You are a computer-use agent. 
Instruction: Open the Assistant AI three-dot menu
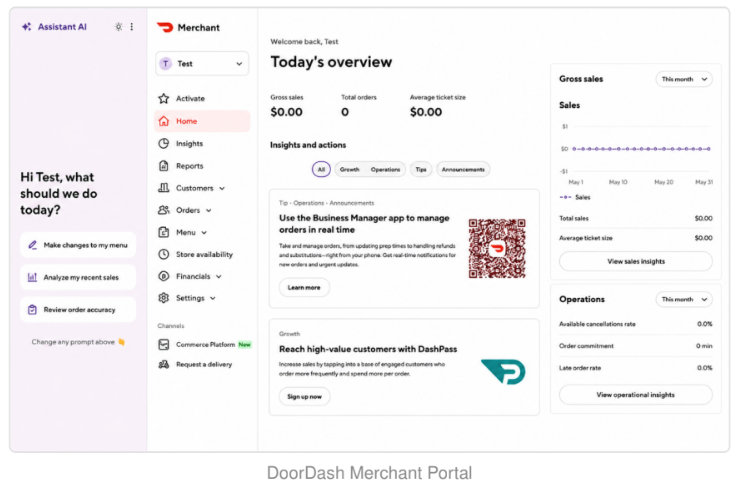[x=132, y=27]
